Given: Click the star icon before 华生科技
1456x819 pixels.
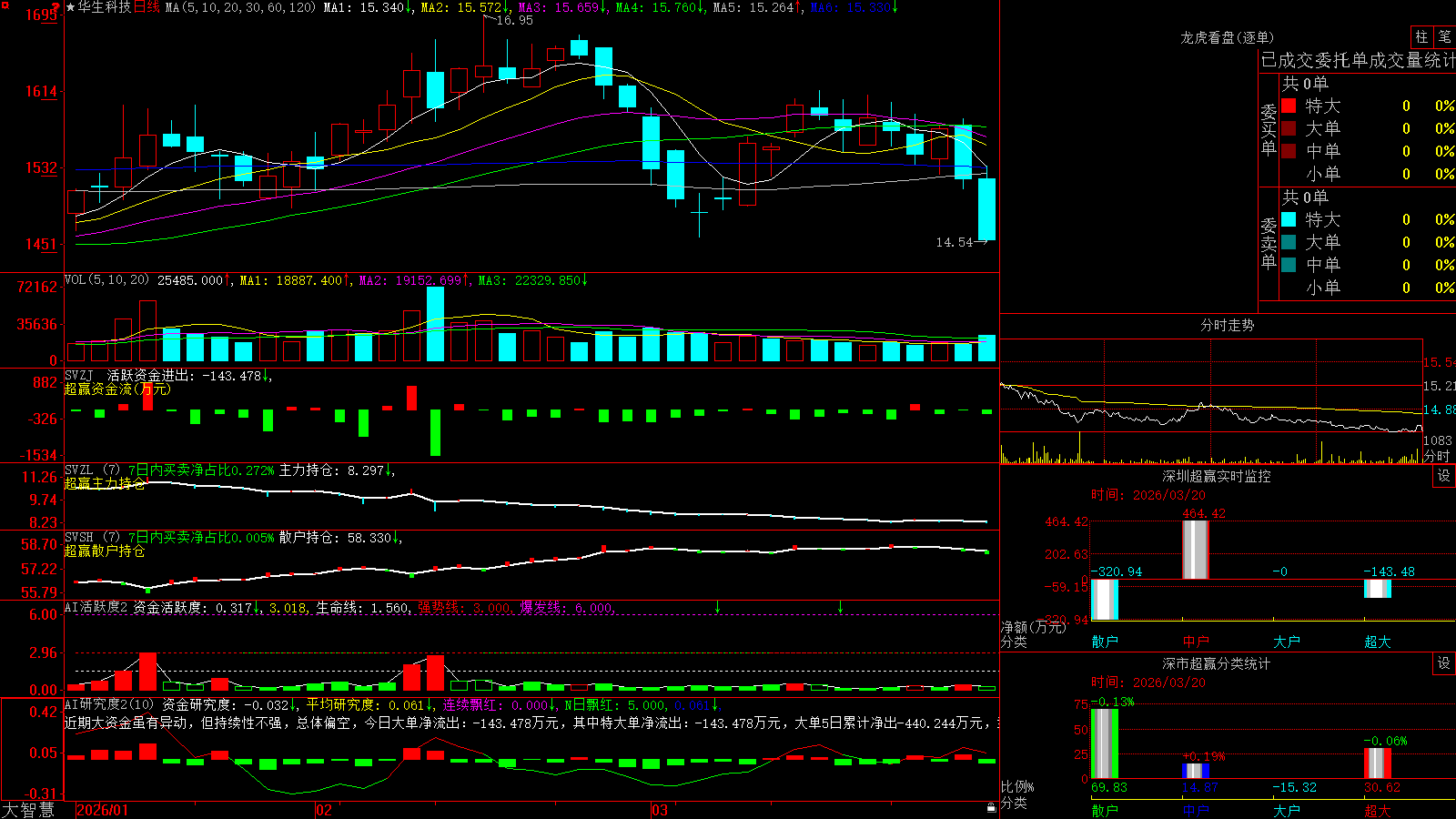Looking at the screenshot, I should (x=71, y=7).
